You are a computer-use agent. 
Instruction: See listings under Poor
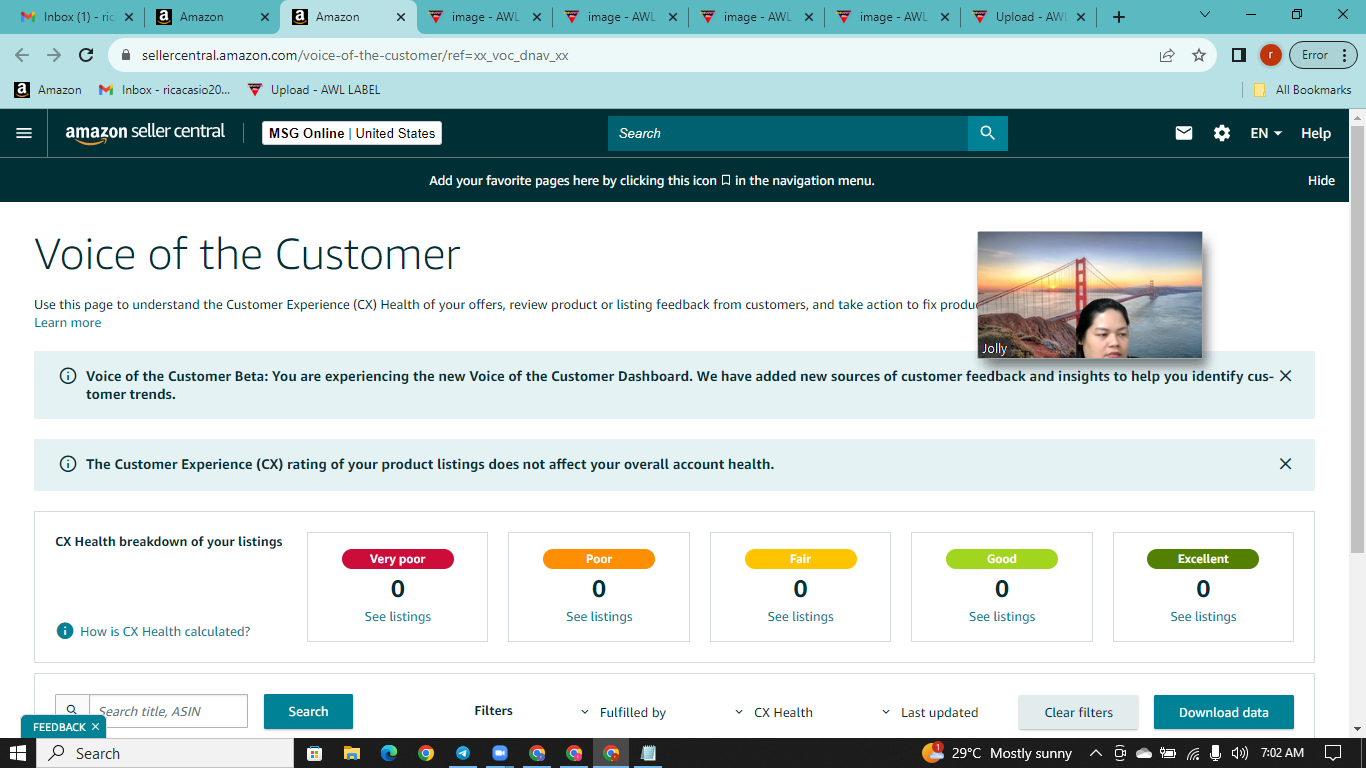click(599, 616)
